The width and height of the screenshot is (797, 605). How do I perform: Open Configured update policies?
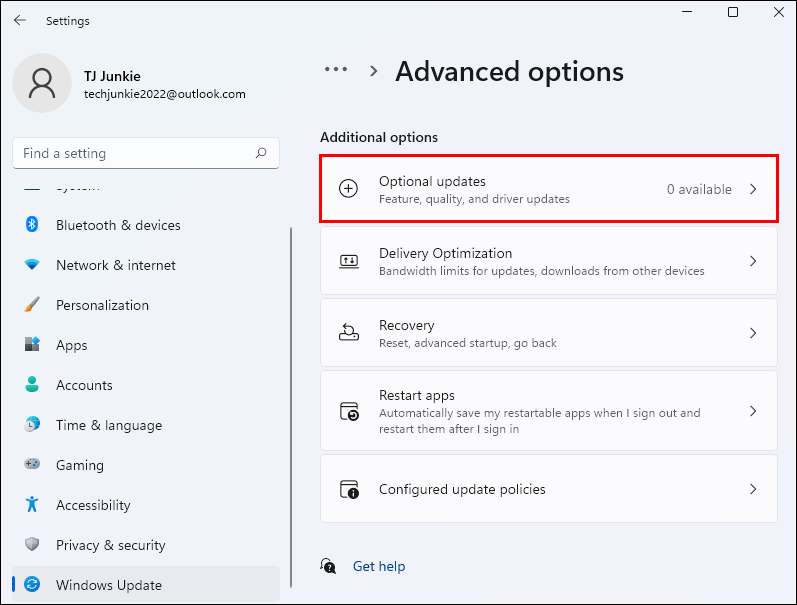click(x=548, y=489)
